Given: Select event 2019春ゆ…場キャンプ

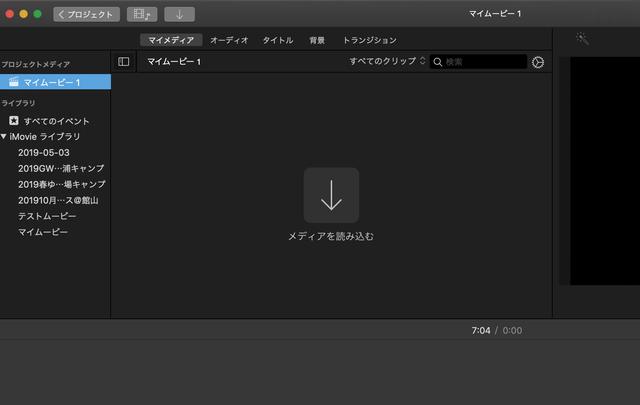Looking at the screenshot, I should [x=62, y=184].
